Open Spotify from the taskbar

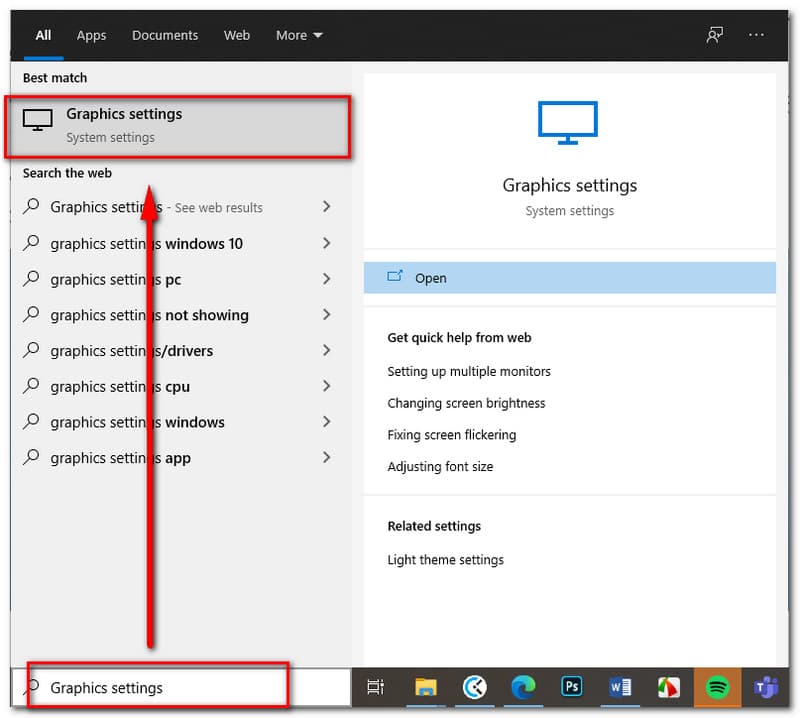(717, 687)
